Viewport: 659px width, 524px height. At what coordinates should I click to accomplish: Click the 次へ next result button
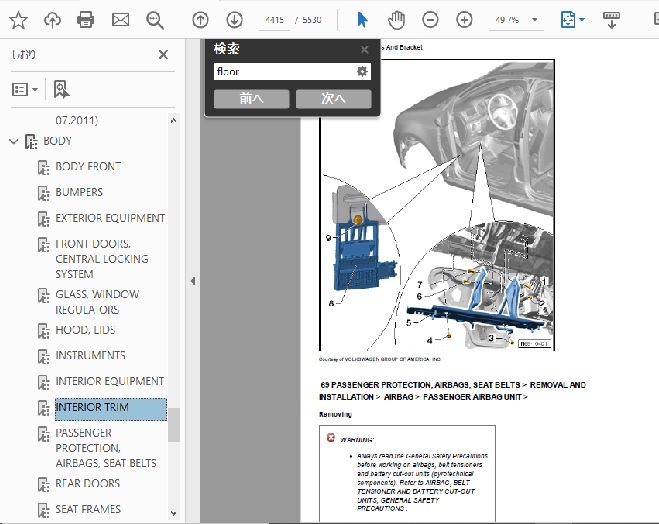333,99
